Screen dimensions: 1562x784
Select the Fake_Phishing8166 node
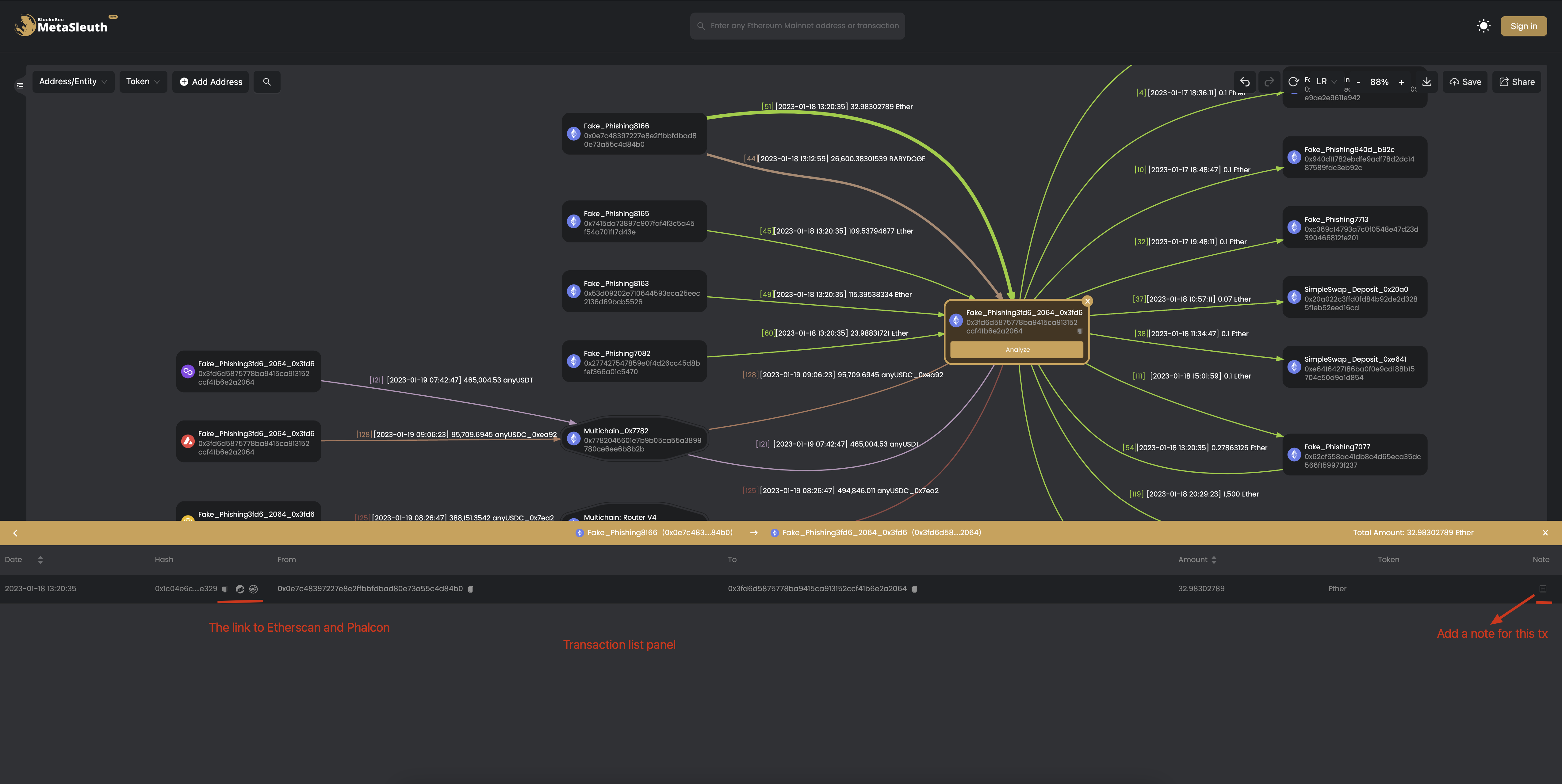pos(634,134)
